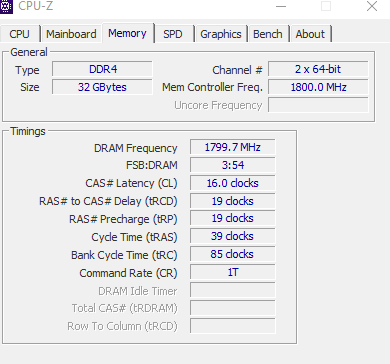This screenshot has height=364, width=390.
Task: Click the RAS# to CAS# Delay (tRCD) label
Action: [108, 201]
